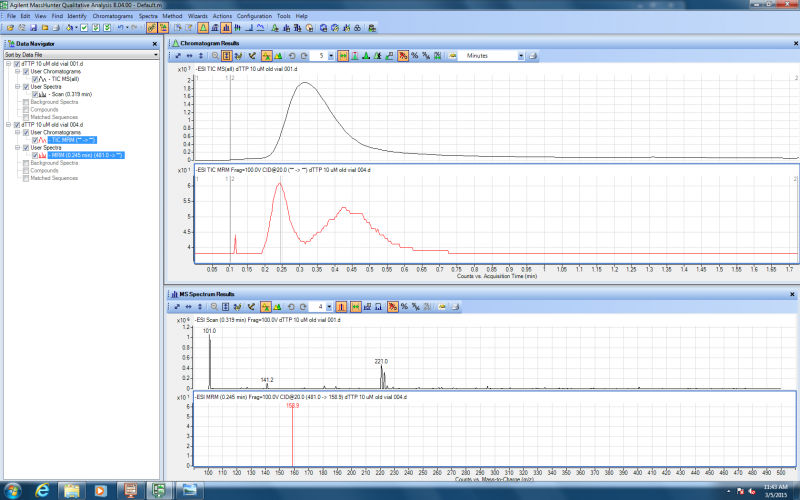Click the 158.9 peak label in MRM spectrum

click(294, 406)
